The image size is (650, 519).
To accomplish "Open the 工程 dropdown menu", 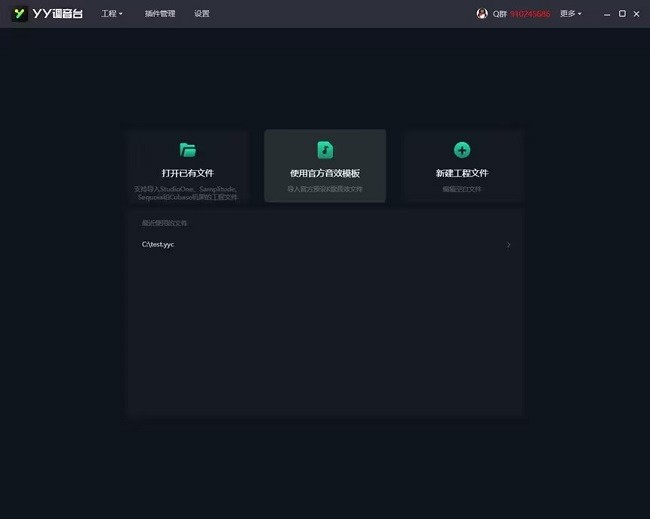I will click(x=112, y=14).
